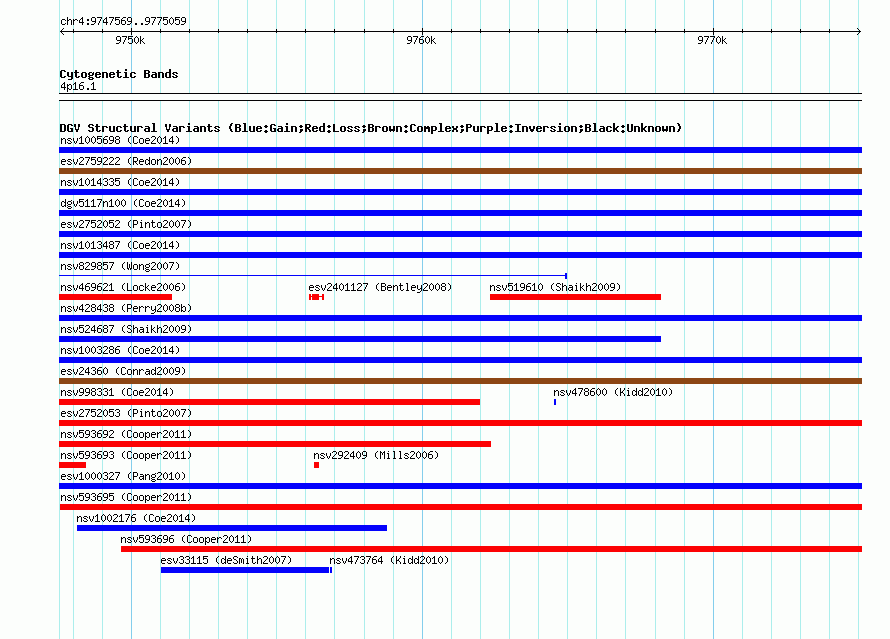Open the nsv478600 (Kidd2010) label
This screenshot has height=639, width=890.
[x=613, y=392]
